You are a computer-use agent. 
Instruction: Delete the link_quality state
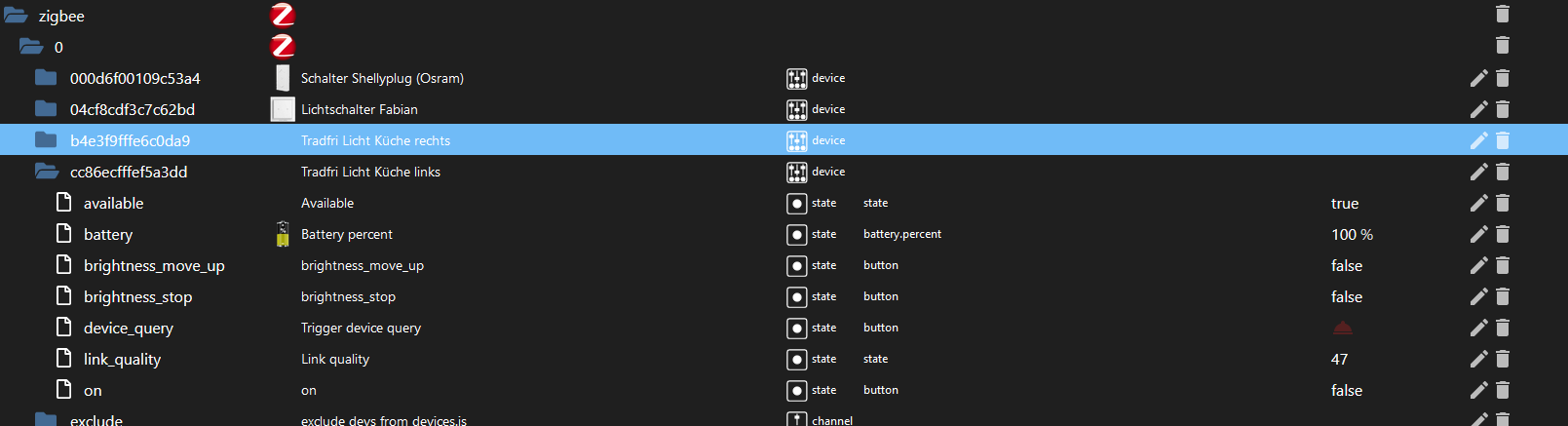click(1503, 359)
